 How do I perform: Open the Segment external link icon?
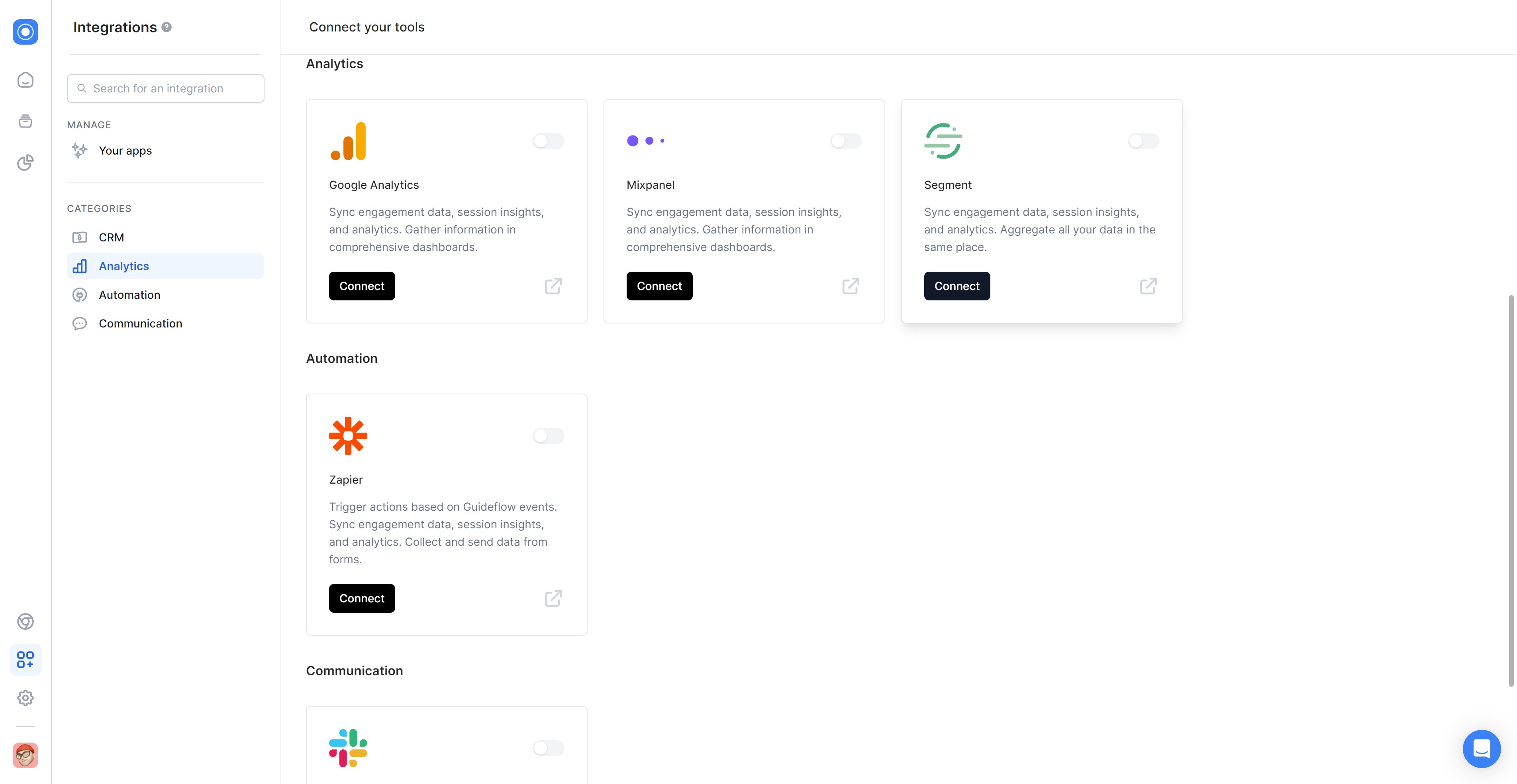[x=1148, y=286]
